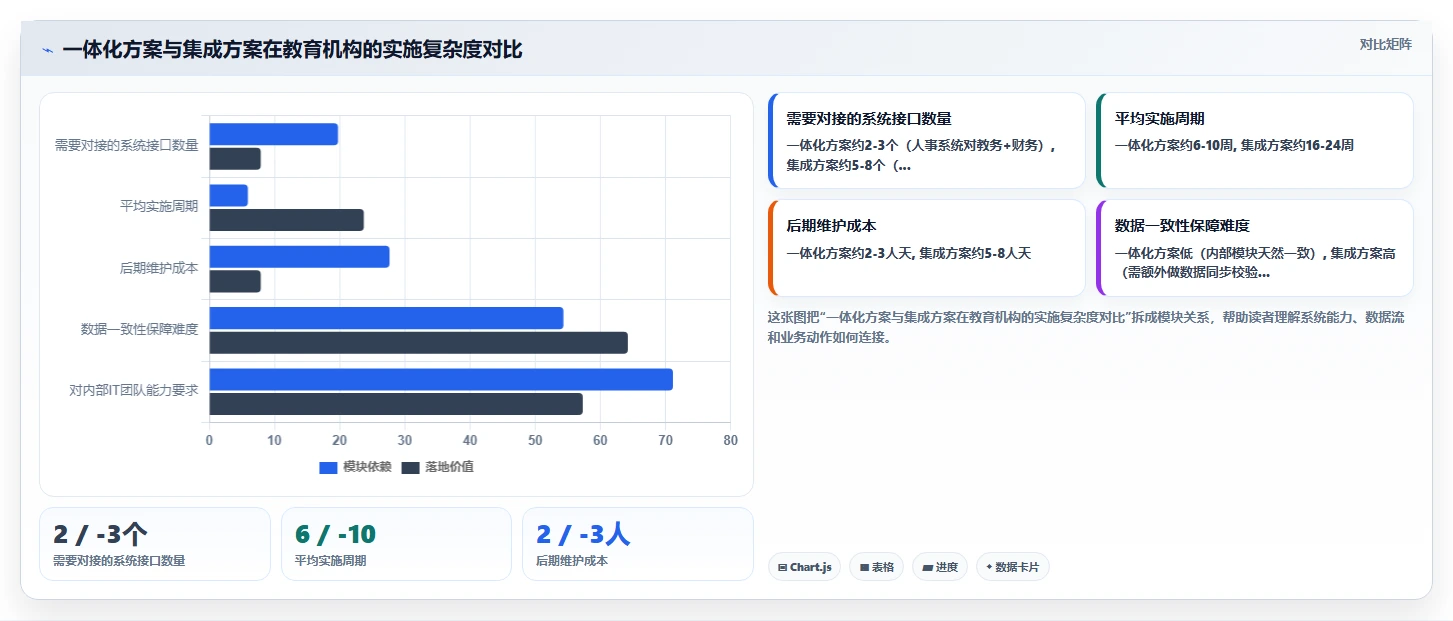The width and height of the screenshot is (1453, 621).
Task: Click the text 一体化方案约6-10周, 集成方案约16-24周
Action: 1234,145
